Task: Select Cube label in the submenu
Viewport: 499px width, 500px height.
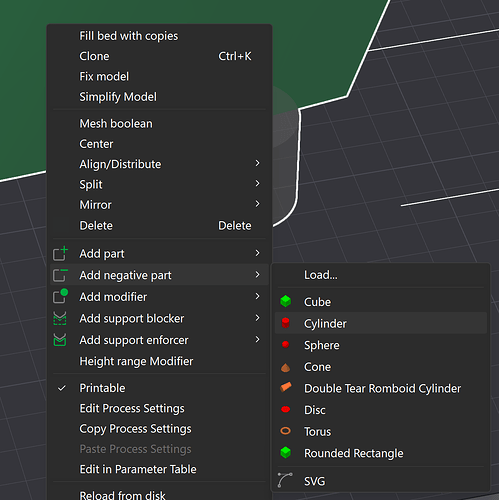Action: (317, 302)
